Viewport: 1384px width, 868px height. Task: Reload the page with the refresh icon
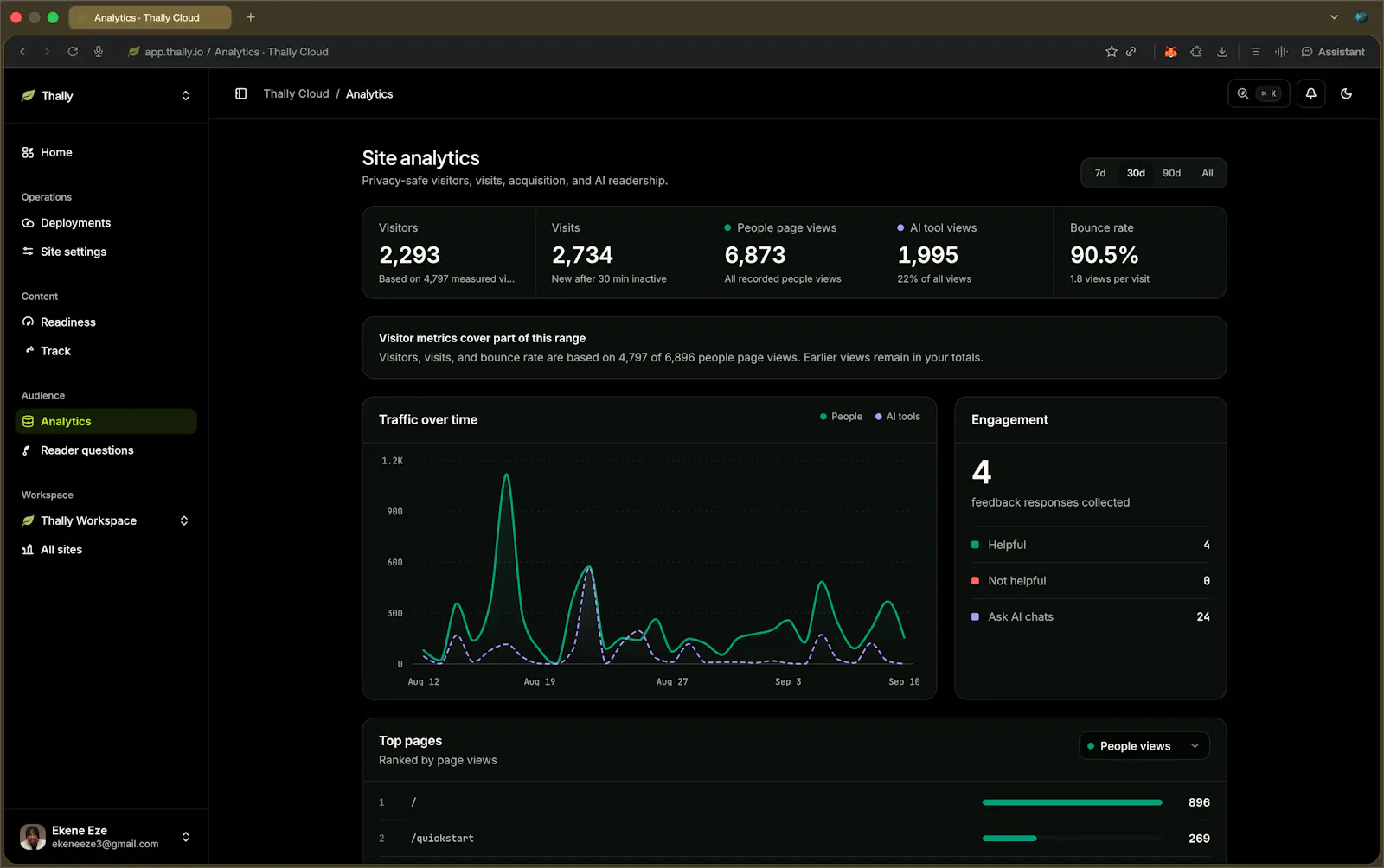point(73,52)
